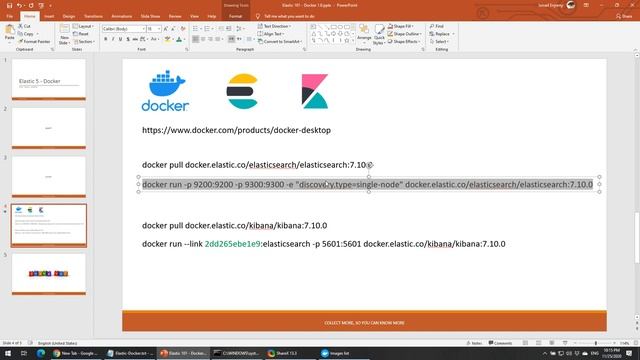This screenshot has height=360, width=640.
Task: Open Align Text dropdown
Action: point(271,34)
